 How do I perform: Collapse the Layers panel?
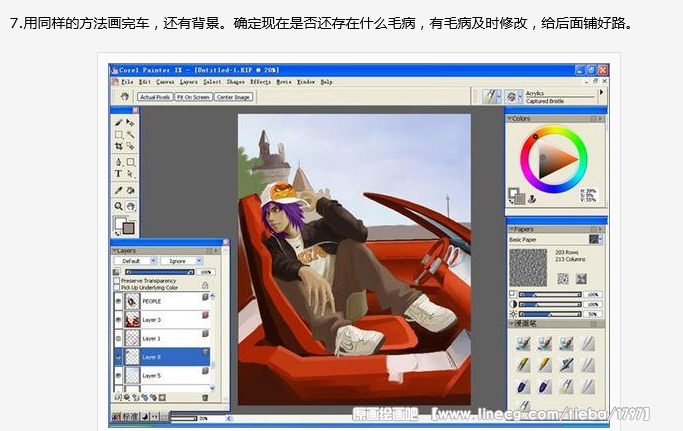(x=115, y=251)
